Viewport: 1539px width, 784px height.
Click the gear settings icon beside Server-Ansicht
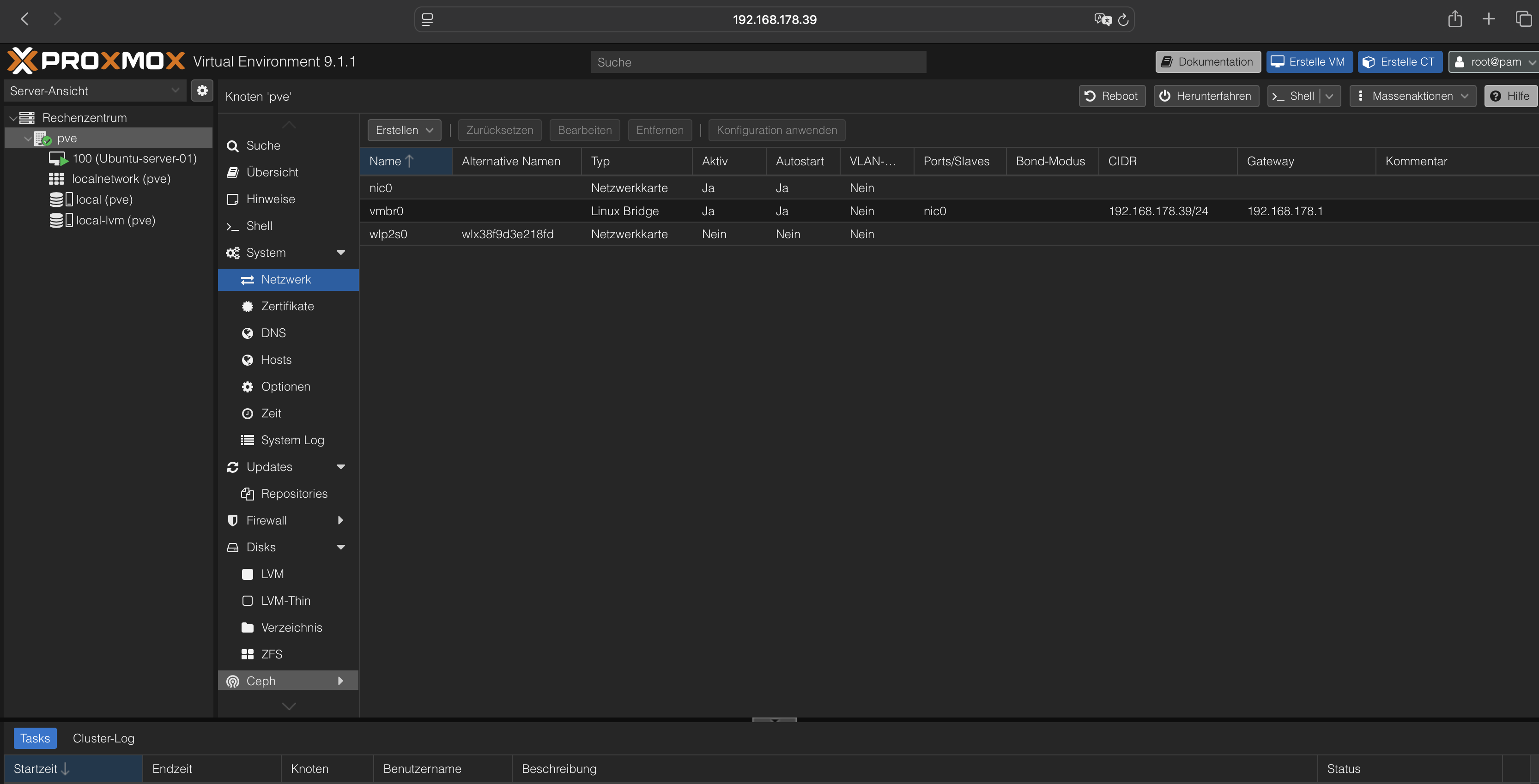pyautogui.click(x=202, y=91)
